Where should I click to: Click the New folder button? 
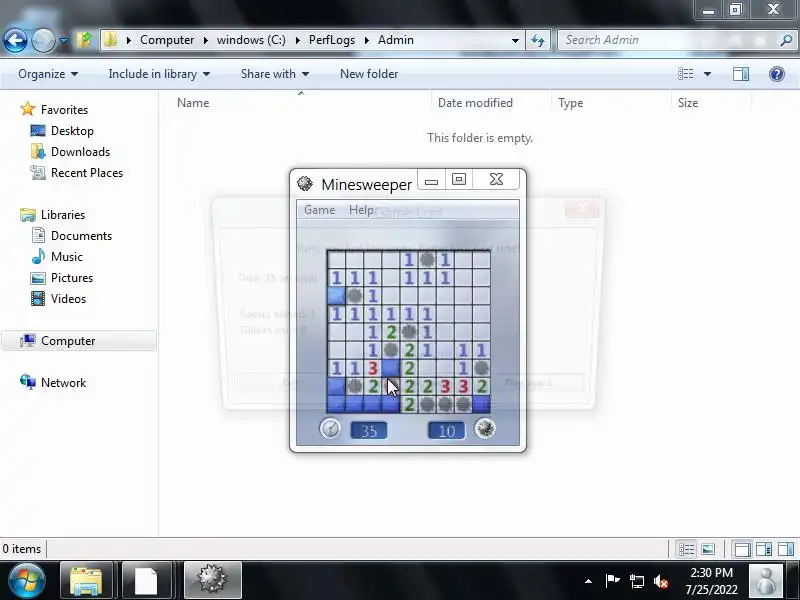[369, 74]
